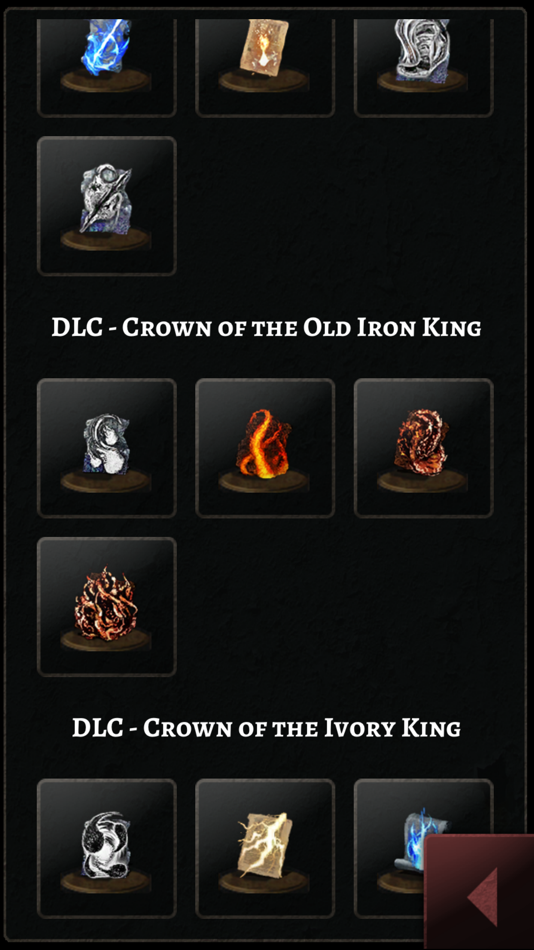The image size is (534, 950).
Task: Click tile of silver spear hex above Iron King heading
Action: [x=107, y=206]
